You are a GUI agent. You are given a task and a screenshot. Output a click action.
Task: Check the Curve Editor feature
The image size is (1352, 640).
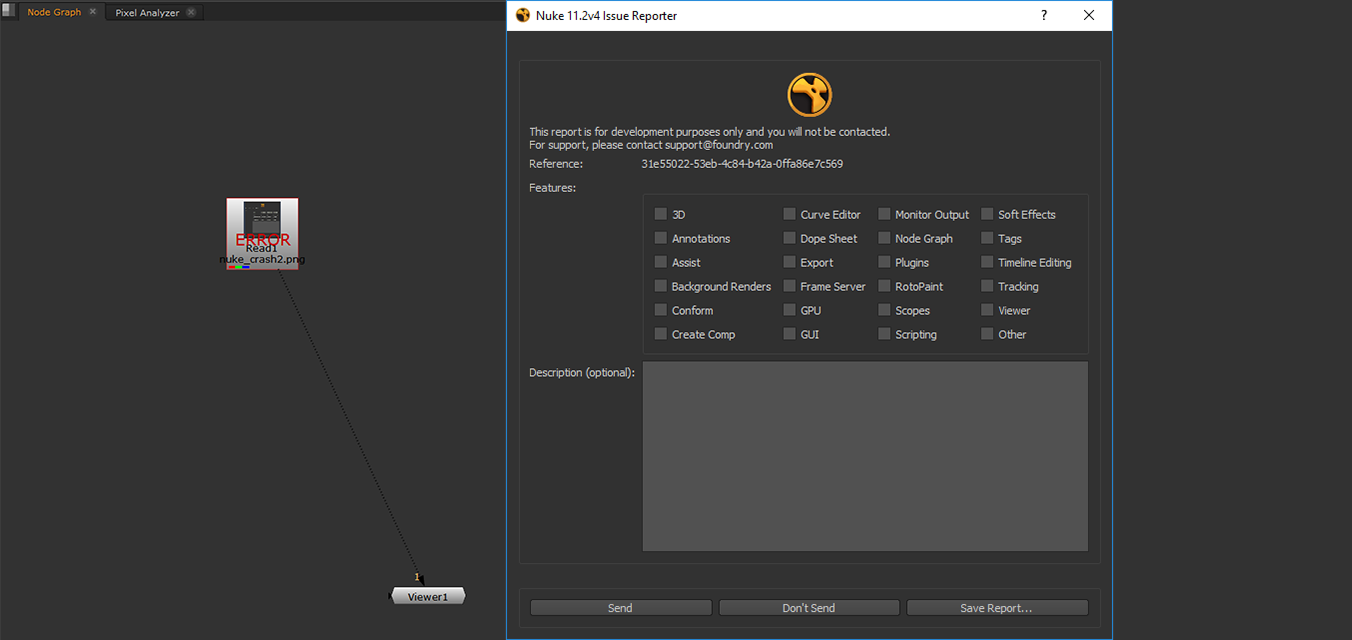[789, 214]
